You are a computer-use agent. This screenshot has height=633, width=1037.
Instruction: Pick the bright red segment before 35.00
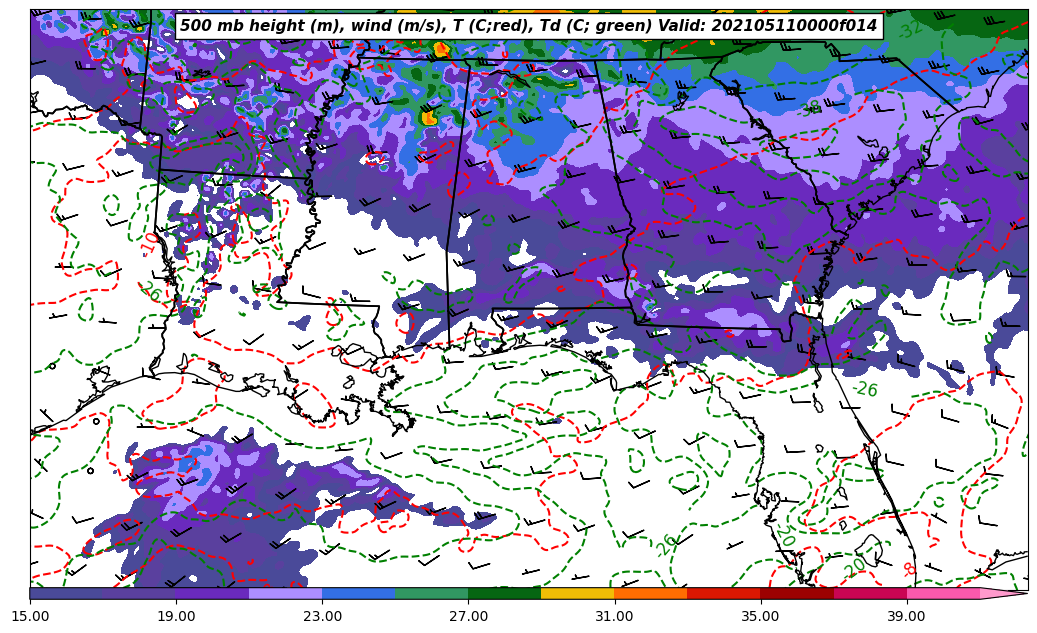coord(723,593)
